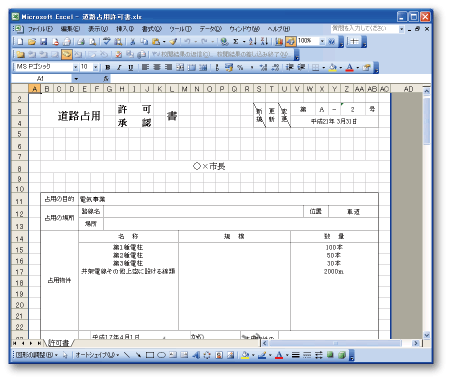This screenshot has width=450, height=380.
Task: Open print preview
Action: 92,42
